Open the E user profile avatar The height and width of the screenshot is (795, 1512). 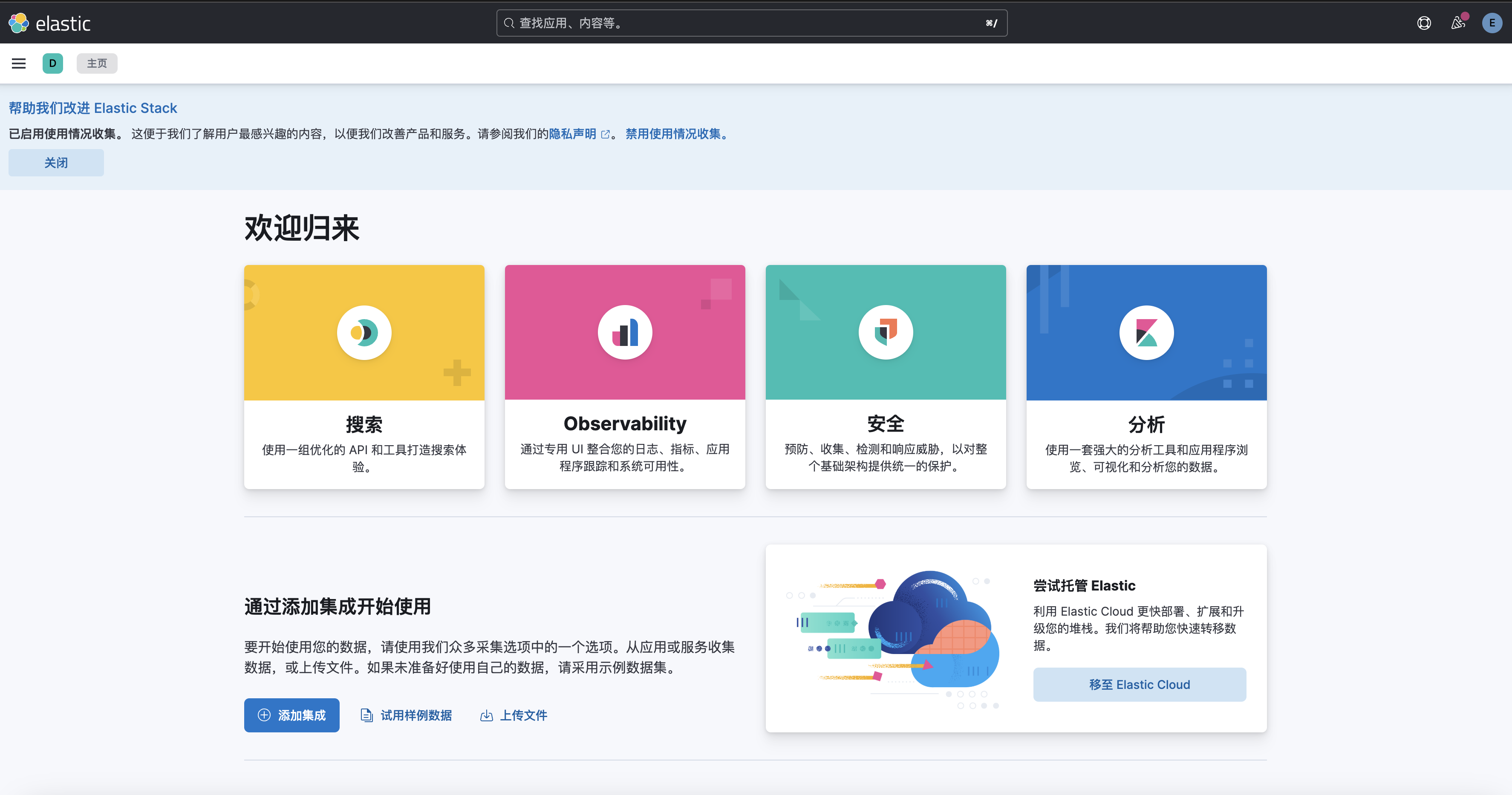1492,23
